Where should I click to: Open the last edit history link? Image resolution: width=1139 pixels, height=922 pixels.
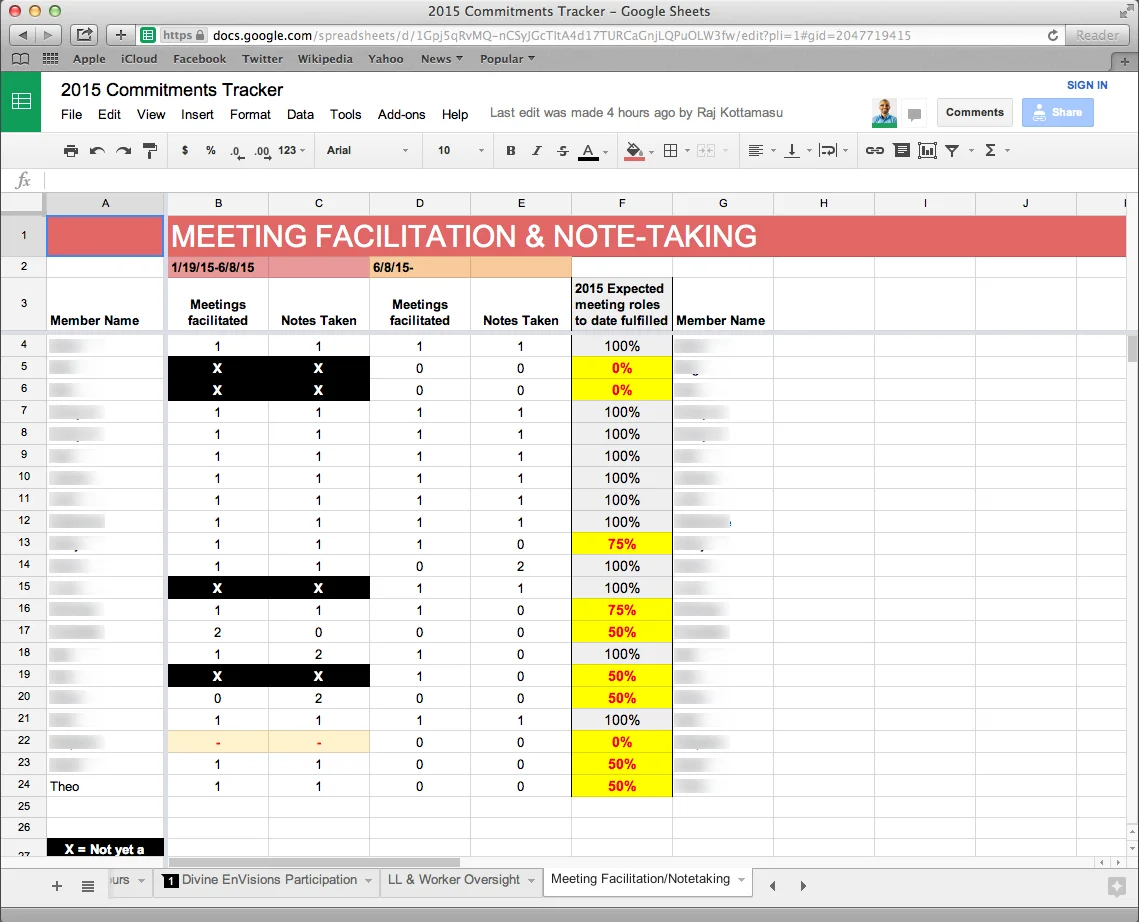pos(636,113)
